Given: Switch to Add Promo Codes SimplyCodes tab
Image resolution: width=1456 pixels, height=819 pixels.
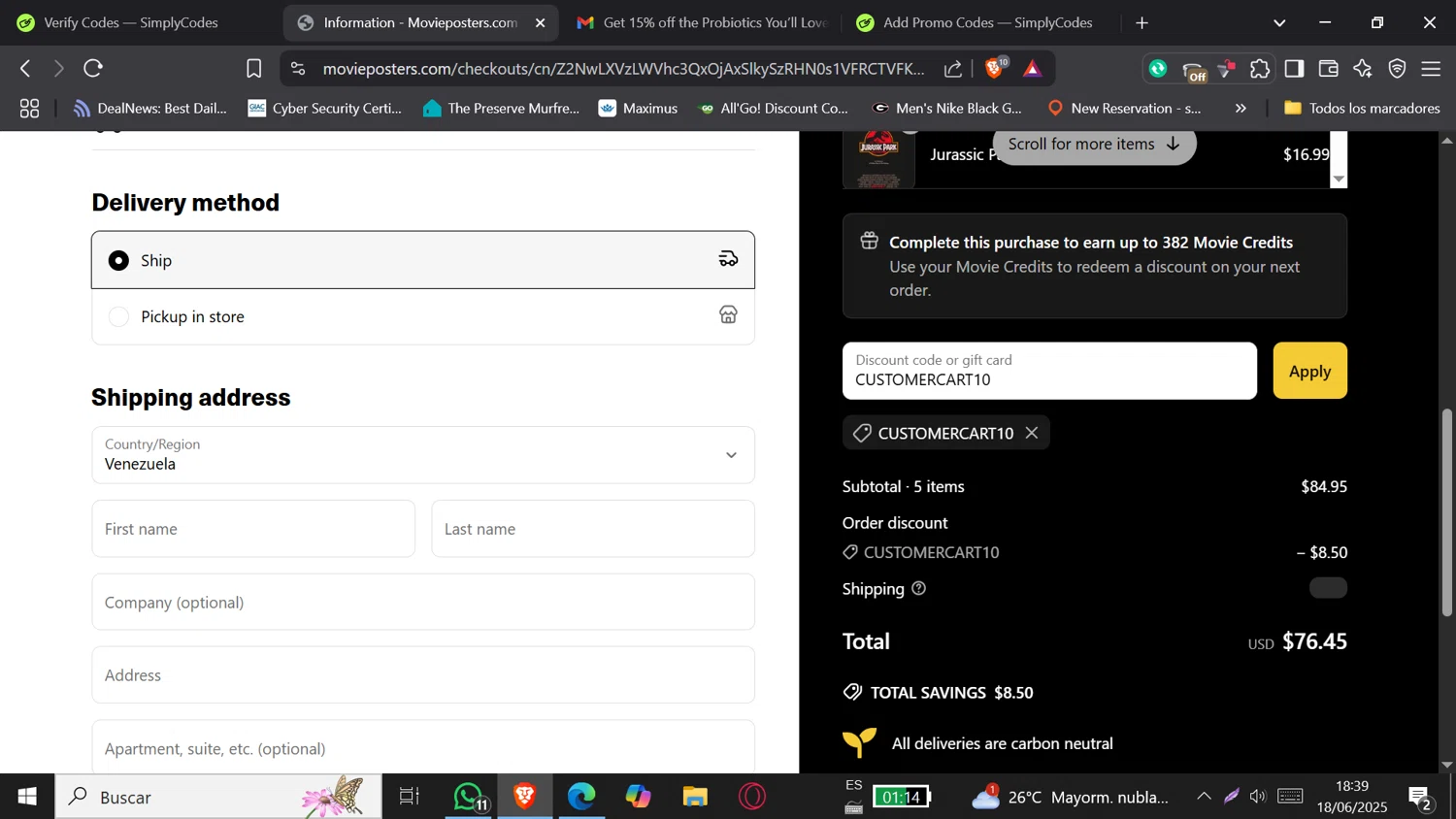Looking at the screenshot, I should pos(976,22).
